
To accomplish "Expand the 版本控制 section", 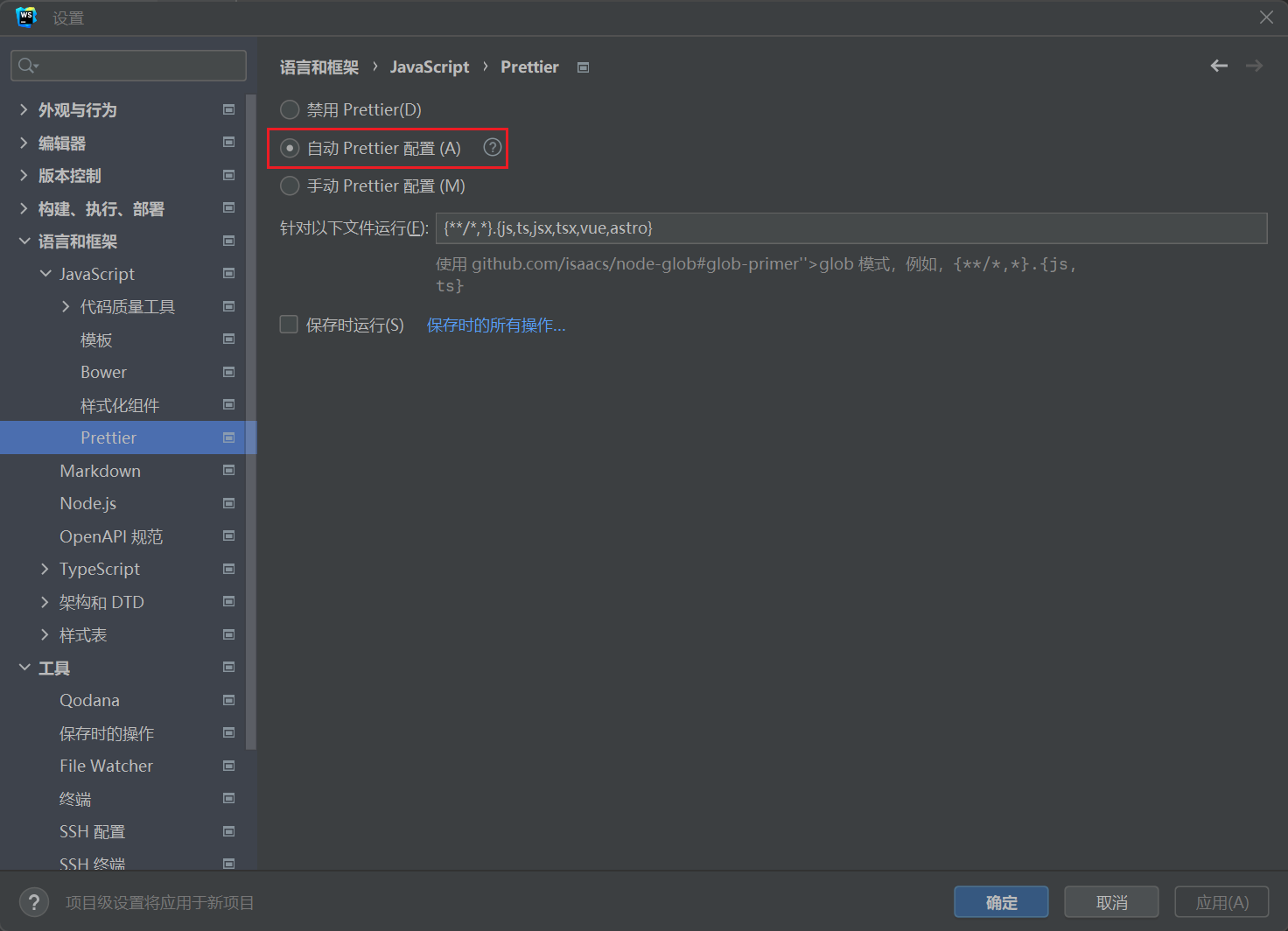I will coord(24,175).
